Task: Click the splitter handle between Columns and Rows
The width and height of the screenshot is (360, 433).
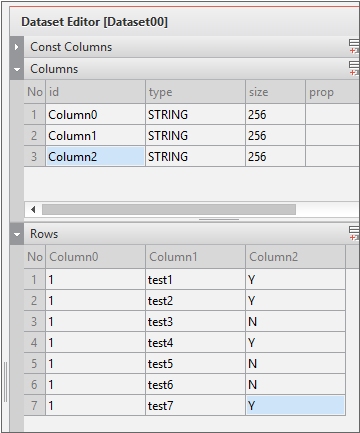Action: [219, 220]
